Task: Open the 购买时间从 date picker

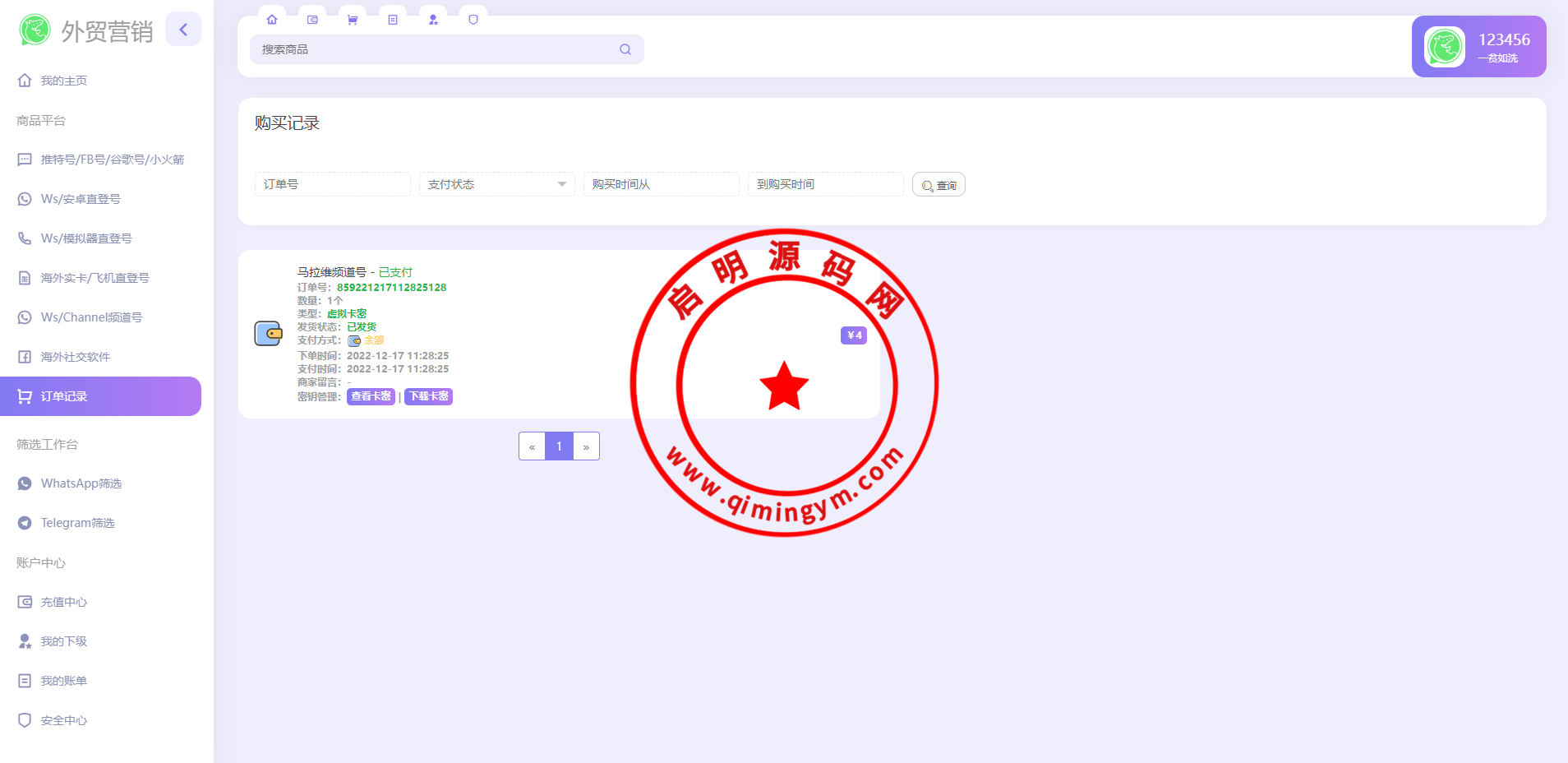Action: tap(661, 184)
